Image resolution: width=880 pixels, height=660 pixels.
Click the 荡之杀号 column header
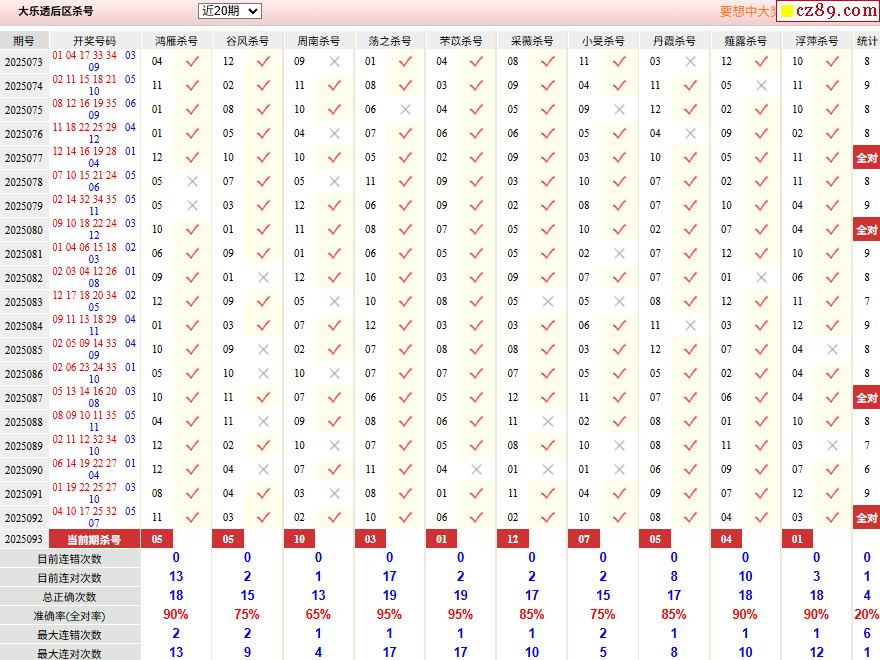point(389,41)
